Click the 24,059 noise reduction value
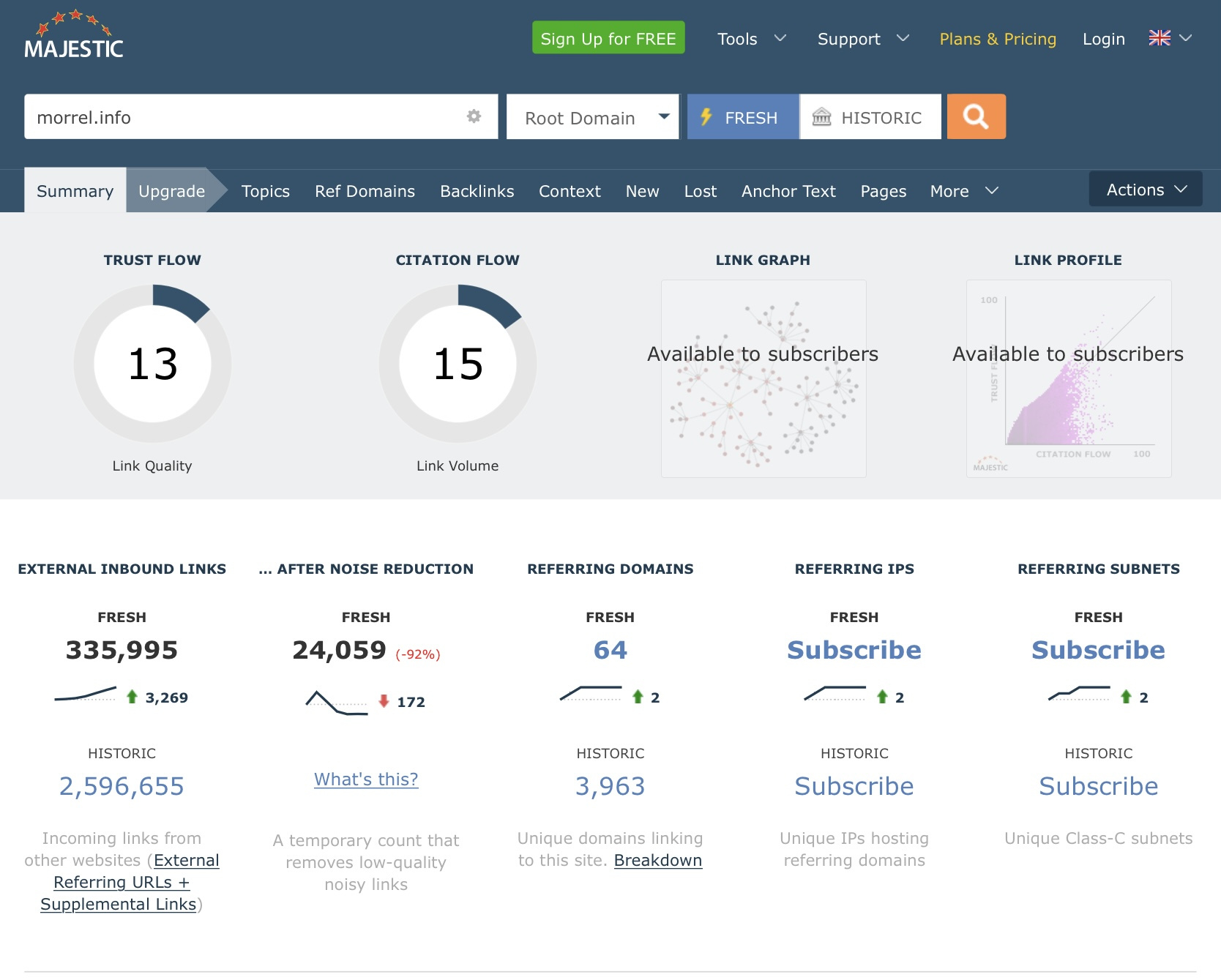1221x980 pixels. [x=339, y=650]
